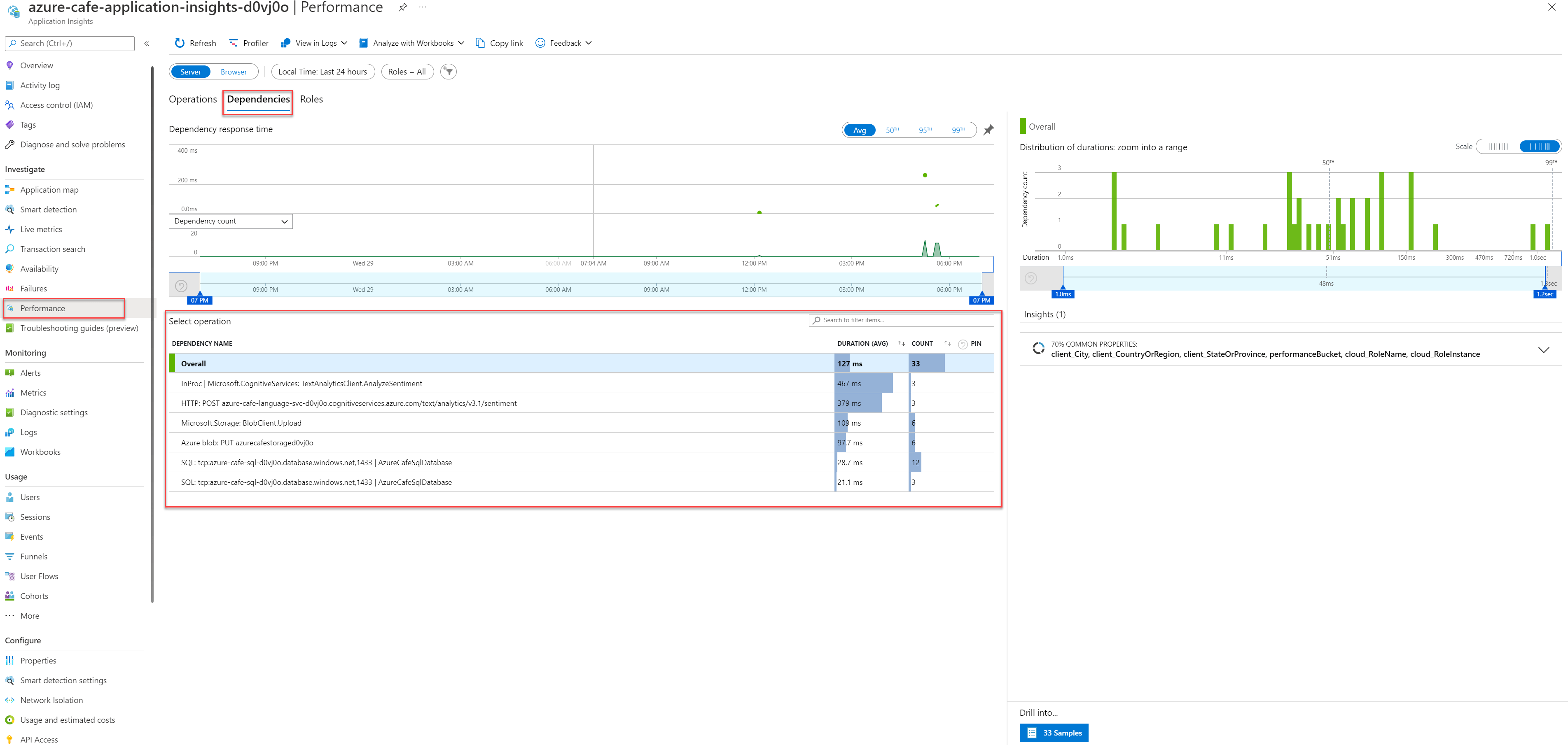The height and width of the screenshot is (745, 1568).
Task: Open the Application map
Action: click(49, 189)
